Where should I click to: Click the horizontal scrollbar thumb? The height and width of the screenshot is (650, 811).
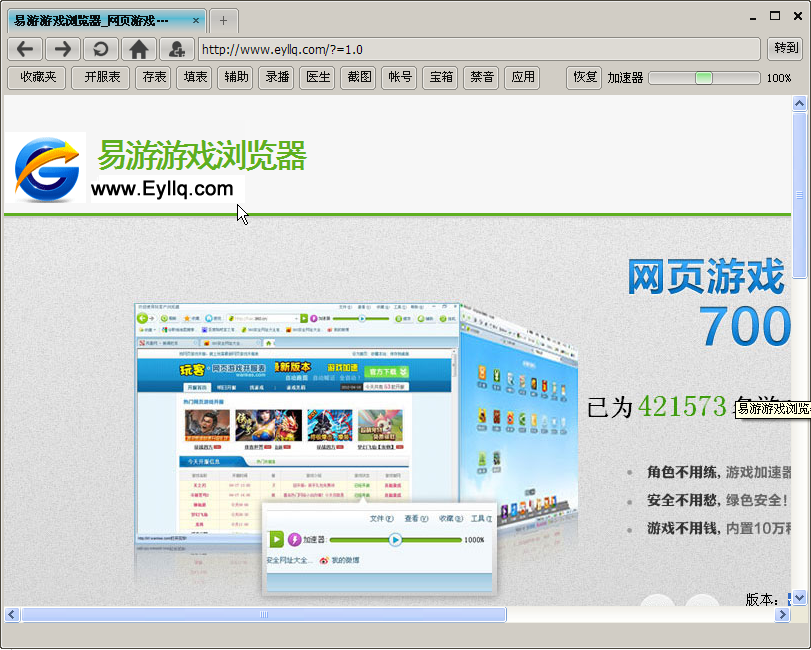point(264,614)
